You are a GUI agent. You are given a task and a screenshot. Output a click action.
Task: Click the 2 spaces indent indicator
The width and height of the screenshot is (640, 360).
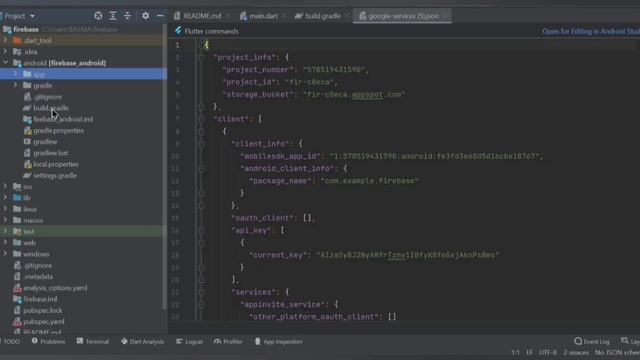tap(576, 352)
